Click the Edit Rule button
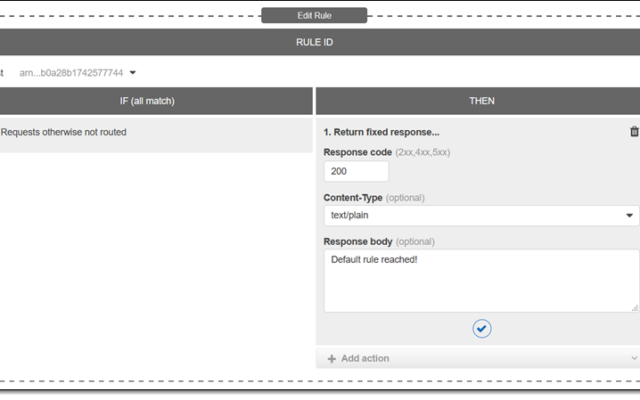640x400 pixels. 314,16
